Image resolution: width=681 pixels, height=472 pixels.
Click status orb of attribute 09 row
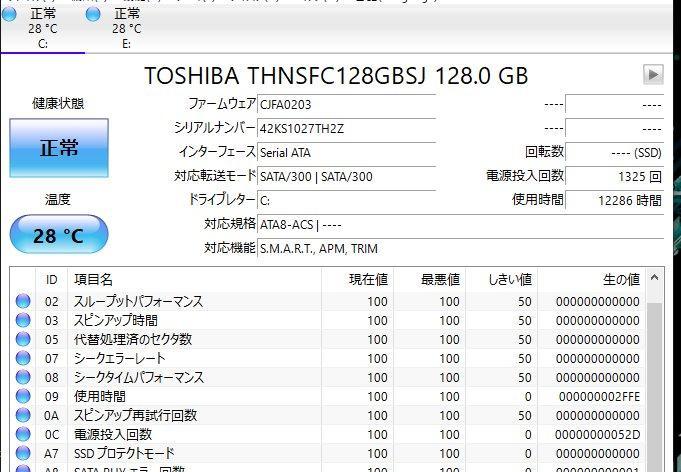[23, 396]
